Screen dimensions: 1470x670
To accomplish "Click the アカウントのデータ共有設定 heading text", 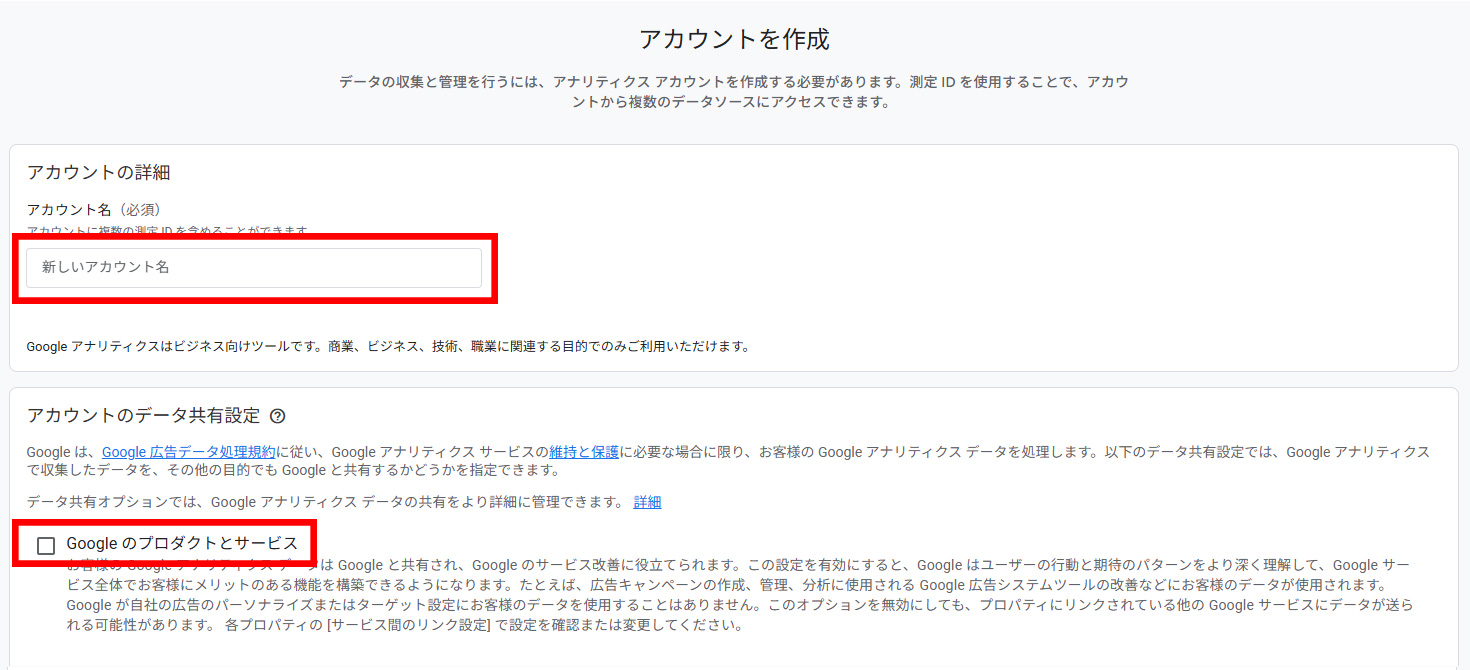I will (x=143, y=415).
